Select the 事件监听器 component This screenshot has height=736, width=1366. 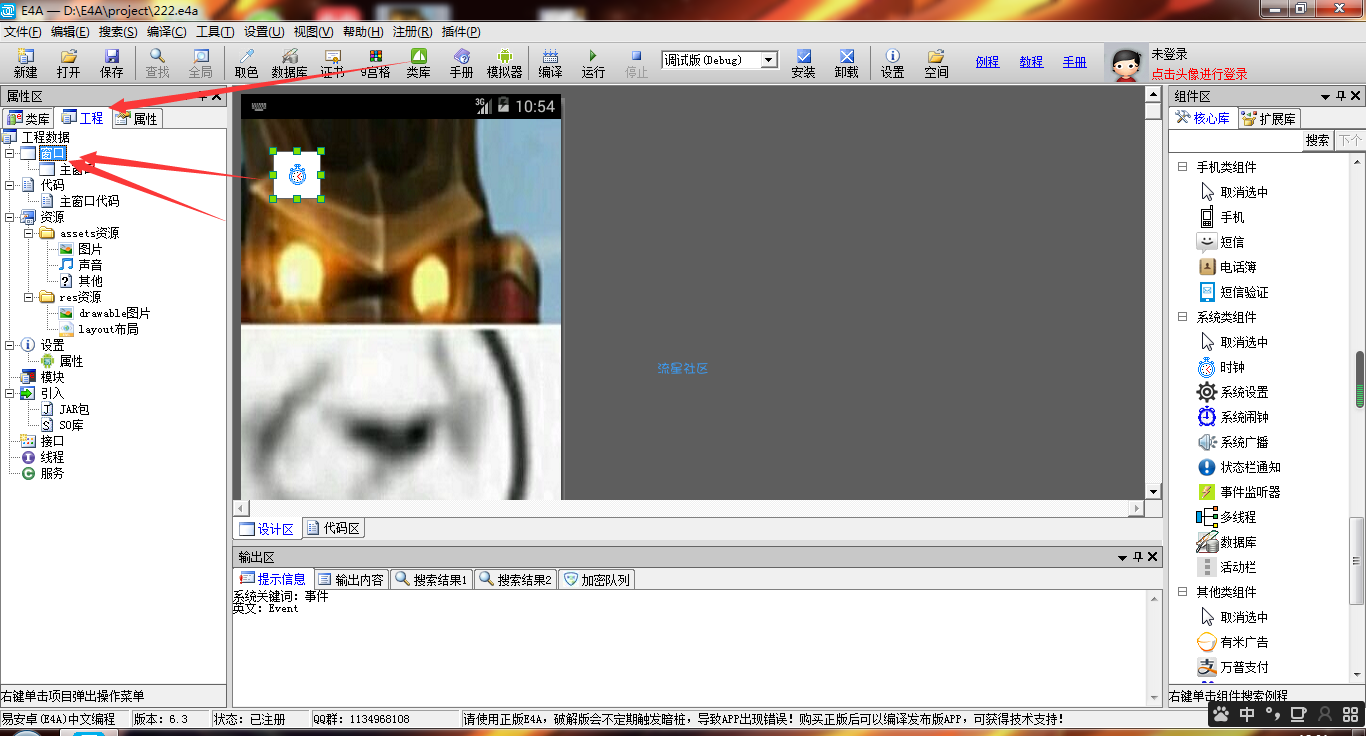coord(1238,492)
